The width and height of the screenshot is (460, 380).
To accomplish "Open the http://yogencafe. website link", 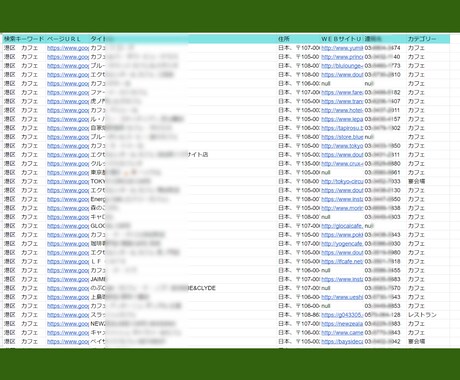I will pyautogui.click(x=342, y=244).
